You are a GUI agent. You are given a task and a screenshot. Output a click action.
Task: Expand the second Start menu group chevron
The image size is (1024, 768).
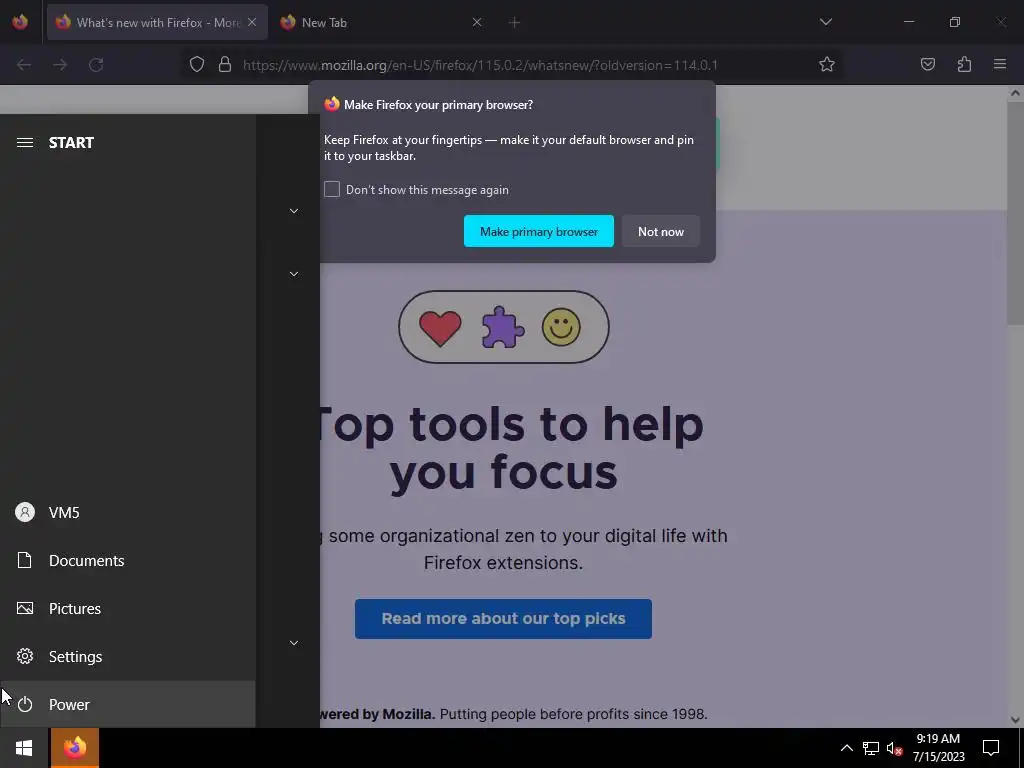coord(294,274)
